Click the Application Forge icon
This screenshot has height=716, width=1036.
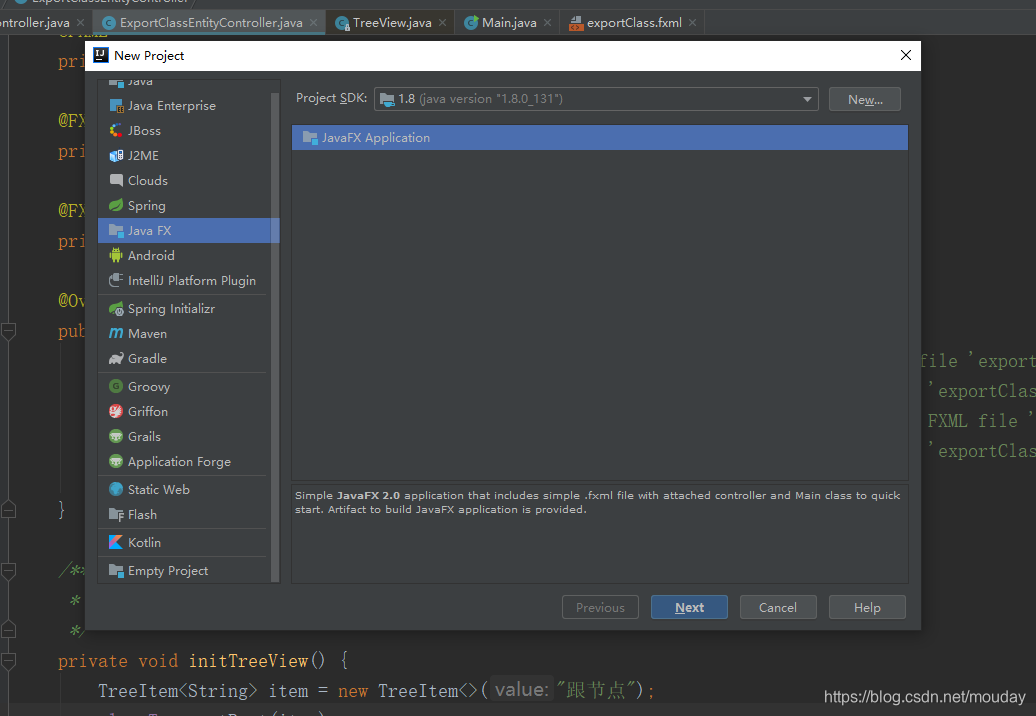click(x=116, y=462)
